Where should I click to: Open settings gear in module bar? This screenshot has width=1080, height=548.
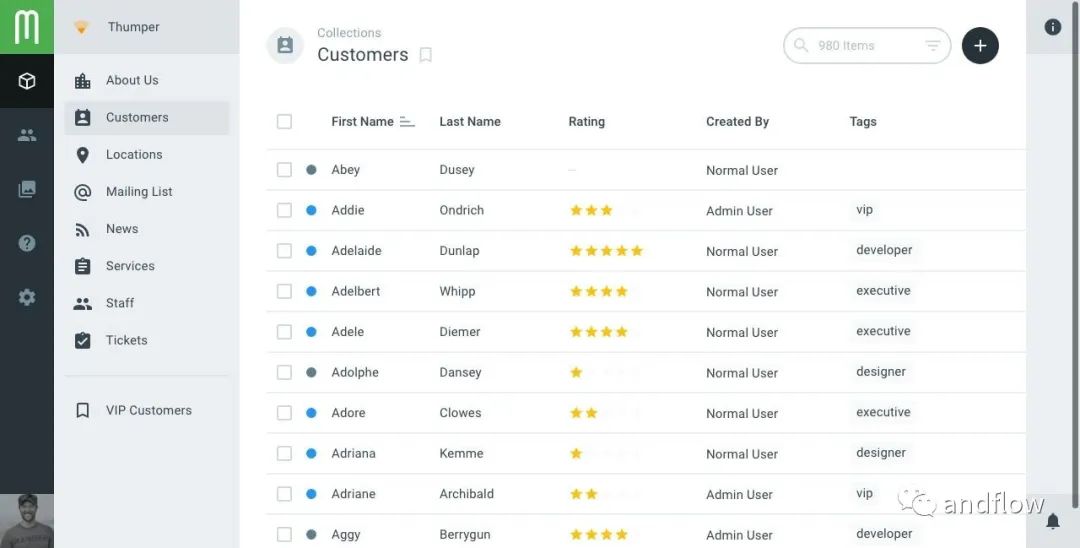point(27,297)
